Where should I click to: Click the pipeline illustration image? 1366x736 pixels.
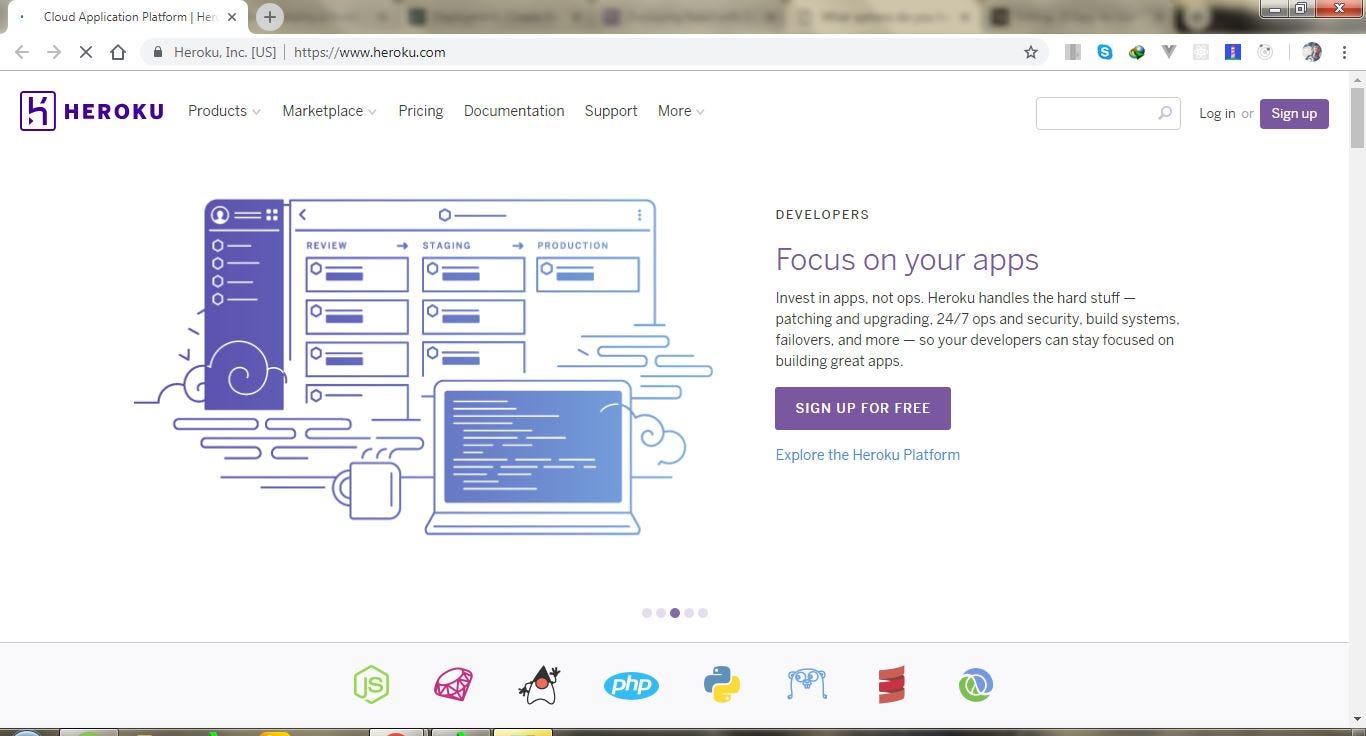pos(423,367)
